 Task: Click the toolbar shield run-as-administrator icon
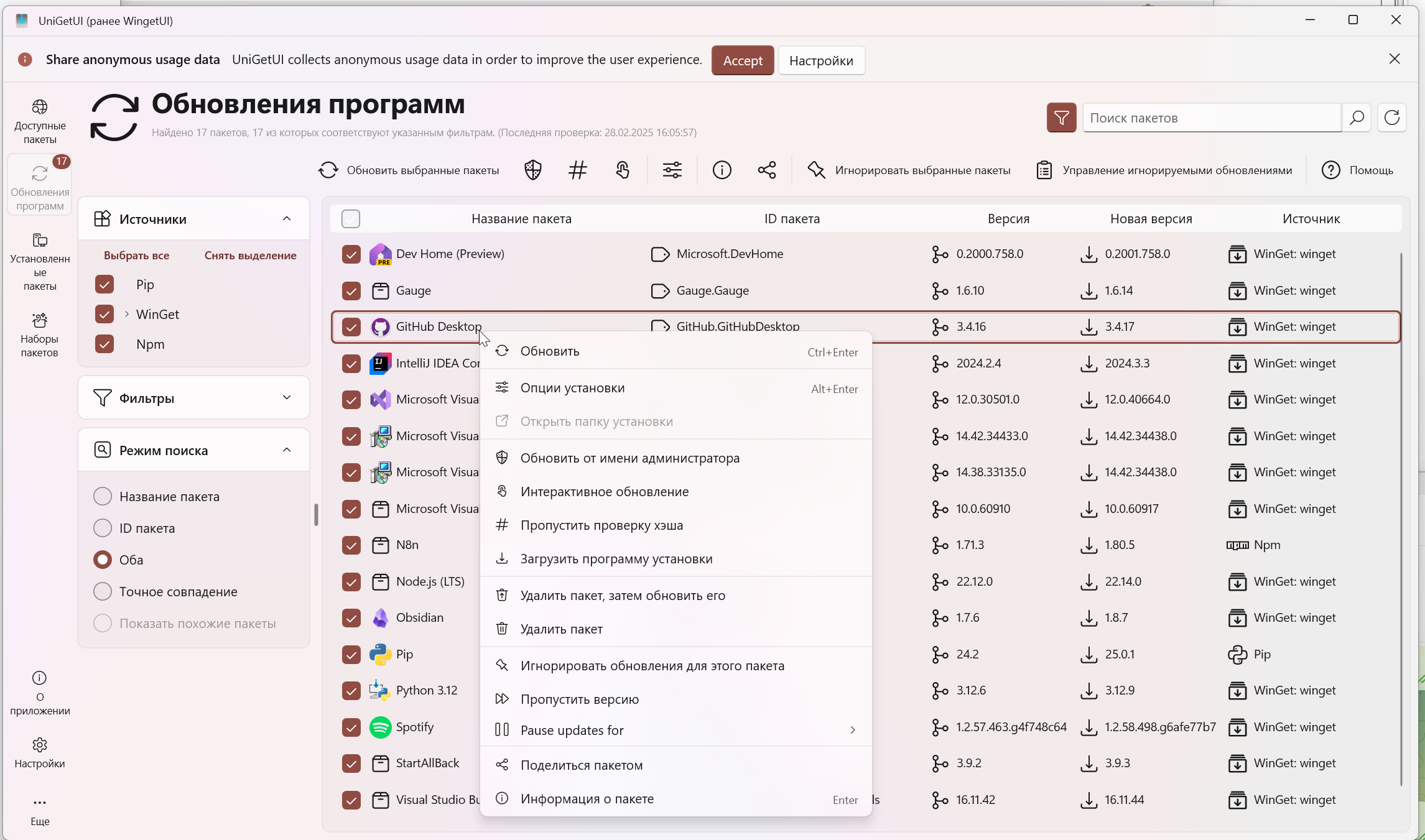click(x=533, y=170)
